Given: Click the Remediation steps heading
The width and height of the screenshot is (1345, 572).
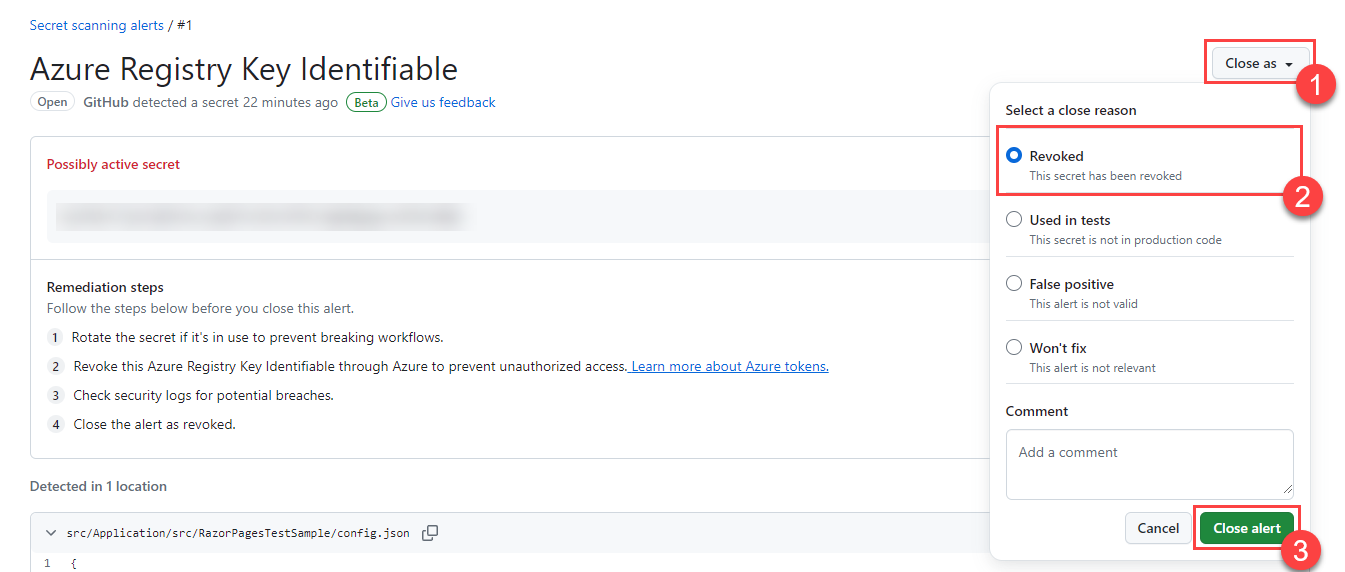Looking at the screenshot, I should 105,287.
